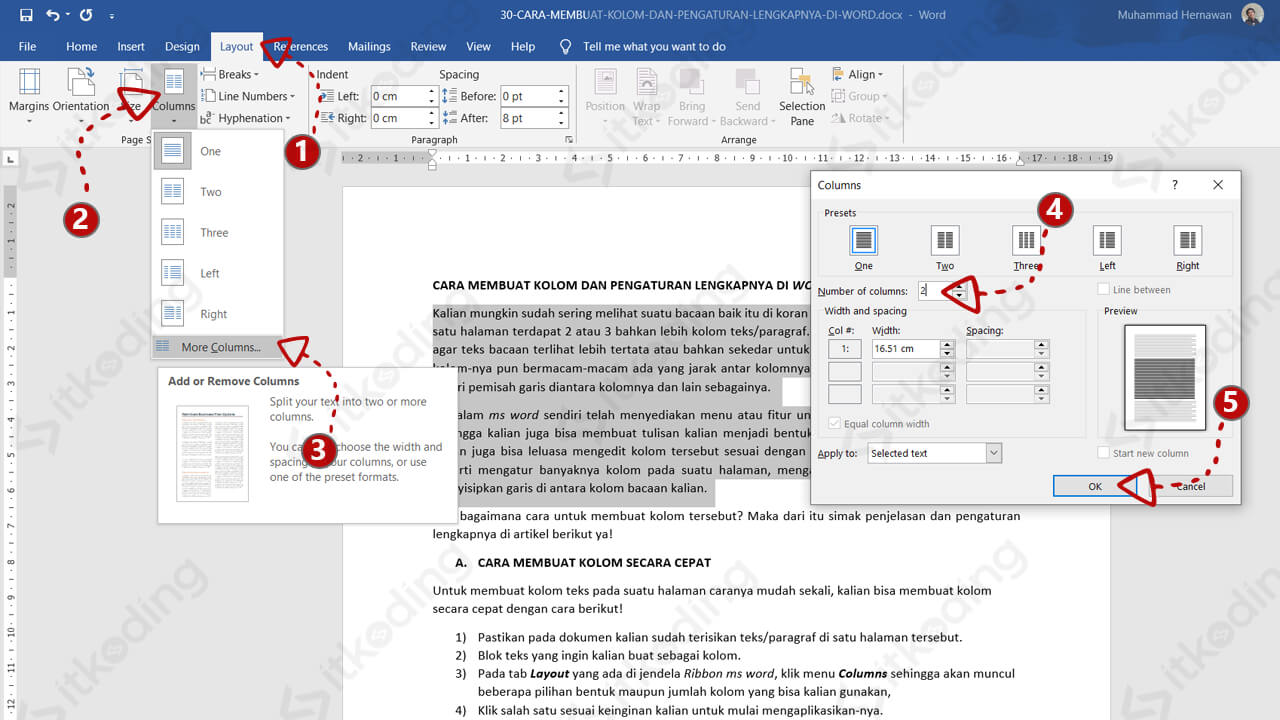The width and height of the screenshot is (1280, 720).
Task: Open Paragraph dialog launcher
Action: pos(569,140)
